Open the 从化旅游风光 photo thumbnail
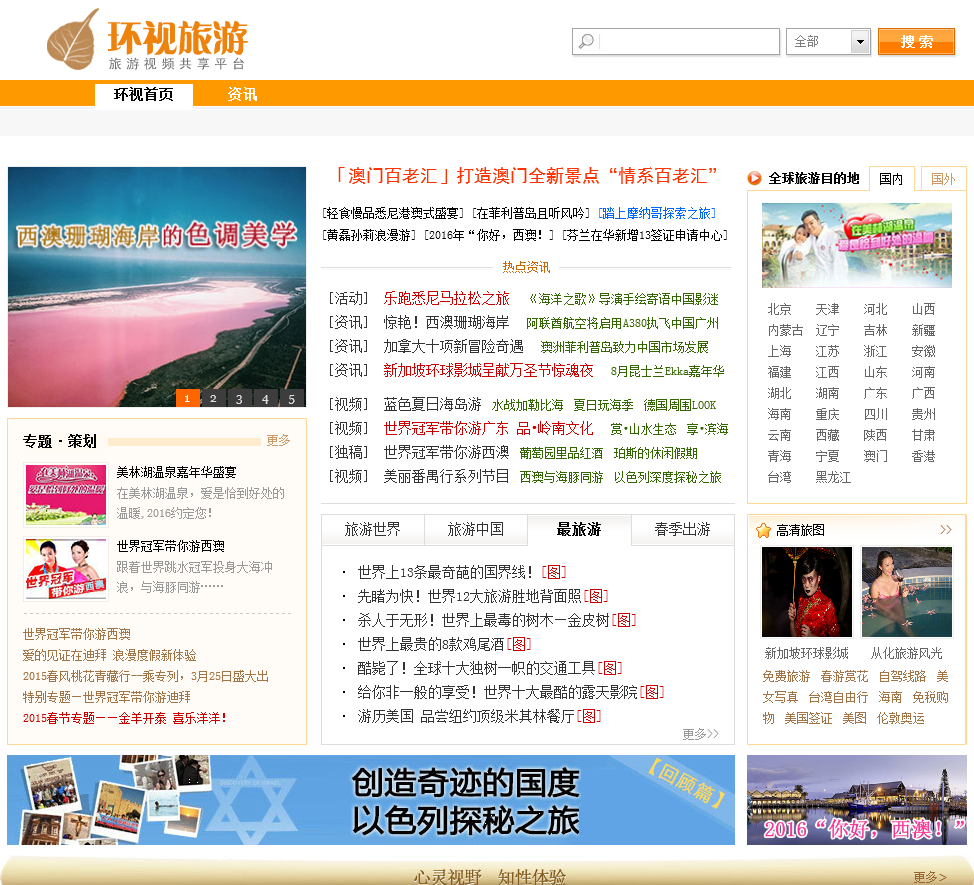Viewport: 974px width, 885px height. (x=907, y=592)
